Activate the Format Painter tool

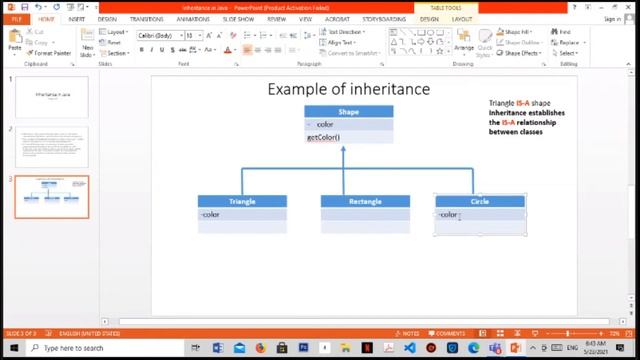click(x=48, y=53)
